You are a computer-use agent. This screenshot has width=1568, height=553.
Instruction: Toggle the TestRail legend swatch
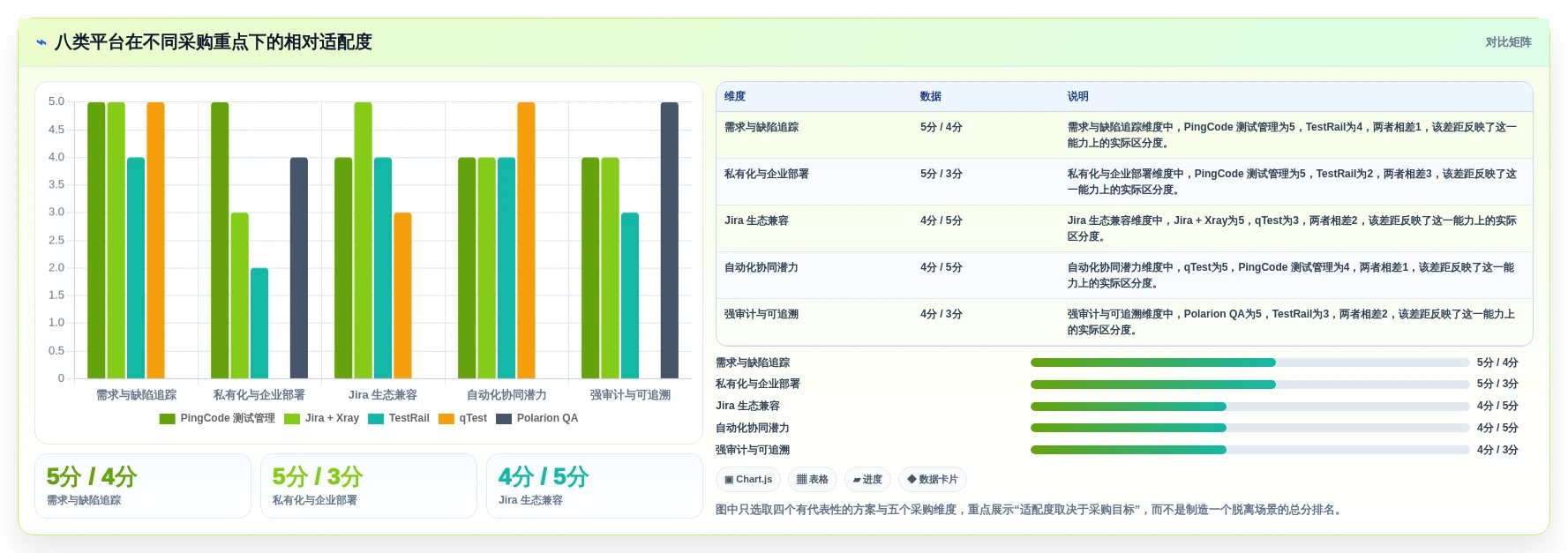[376, 419]
